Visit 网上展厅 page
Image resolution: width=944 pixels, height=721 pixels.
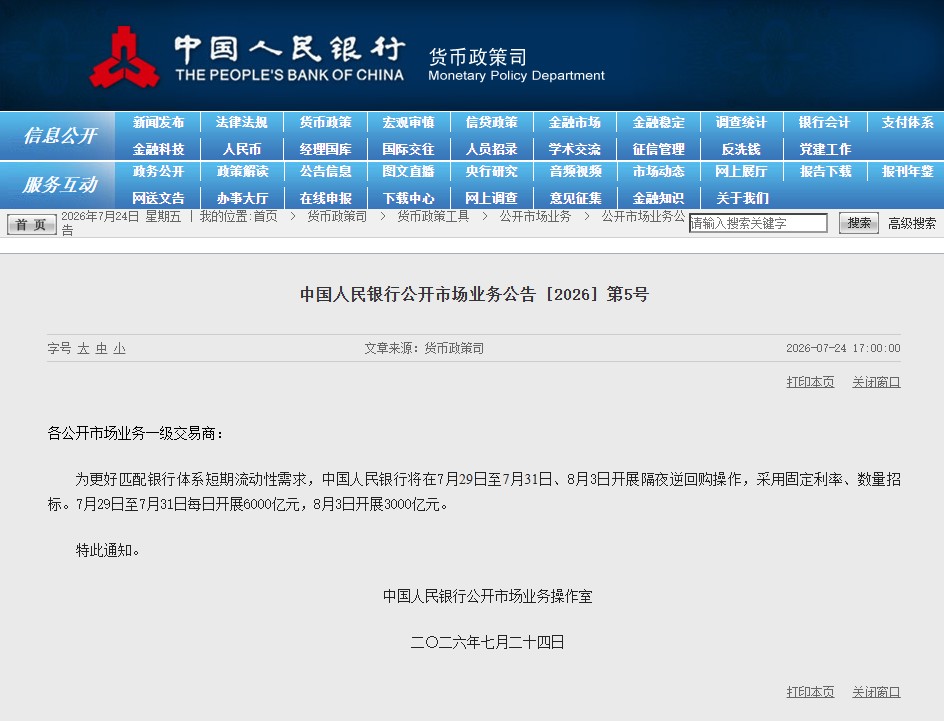[741, 172]
